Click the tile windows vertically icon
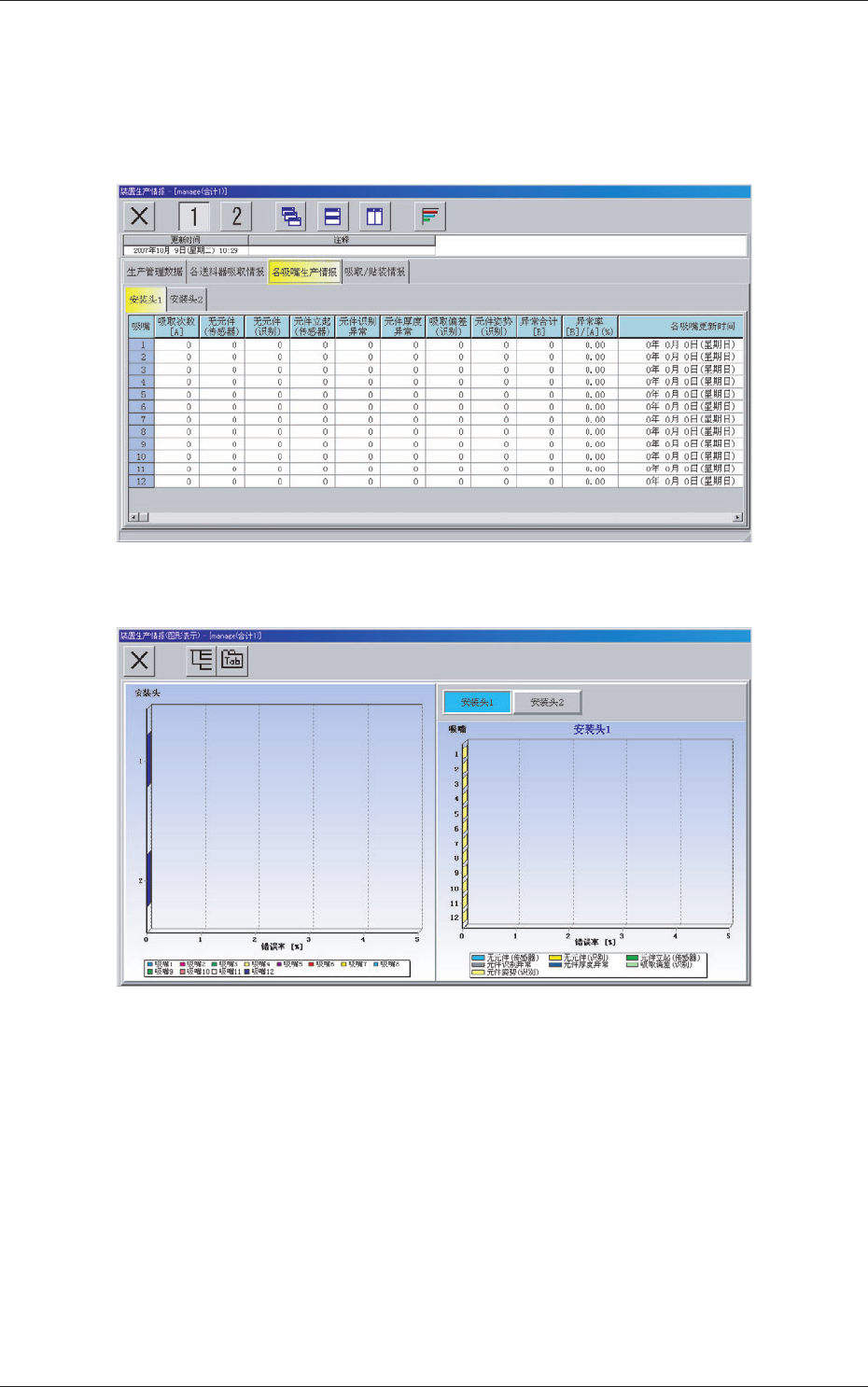 pos(375,217)
